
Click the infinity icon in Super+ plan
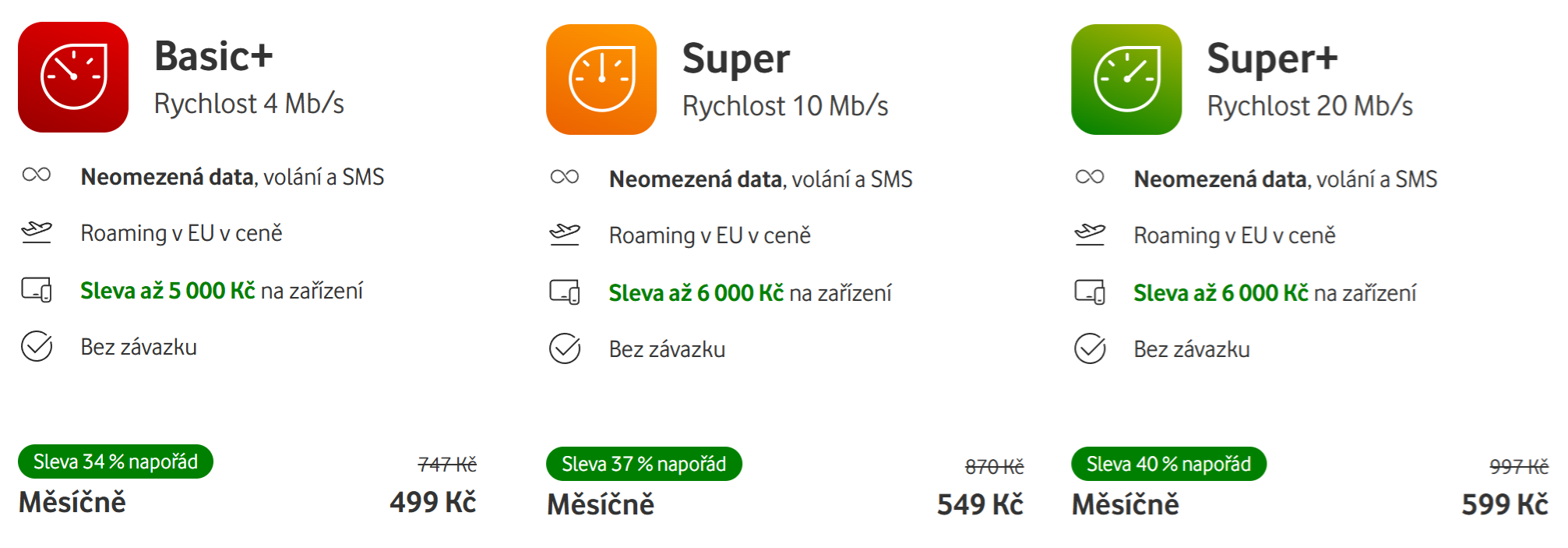tap(1090, 177)
